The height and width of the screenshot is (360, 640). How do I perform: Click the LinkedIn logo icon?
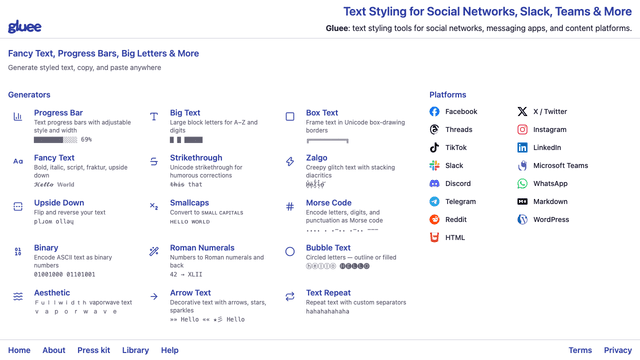tap(522, 147)
